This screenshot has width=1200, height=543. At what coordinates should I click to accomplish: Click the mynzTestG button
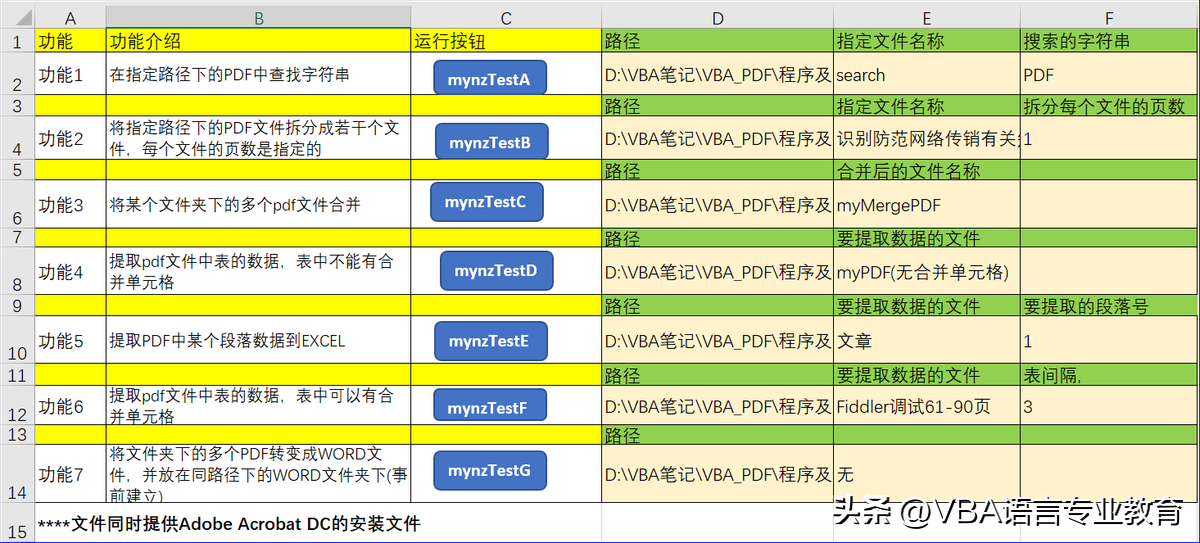click(x=490, y=470)
